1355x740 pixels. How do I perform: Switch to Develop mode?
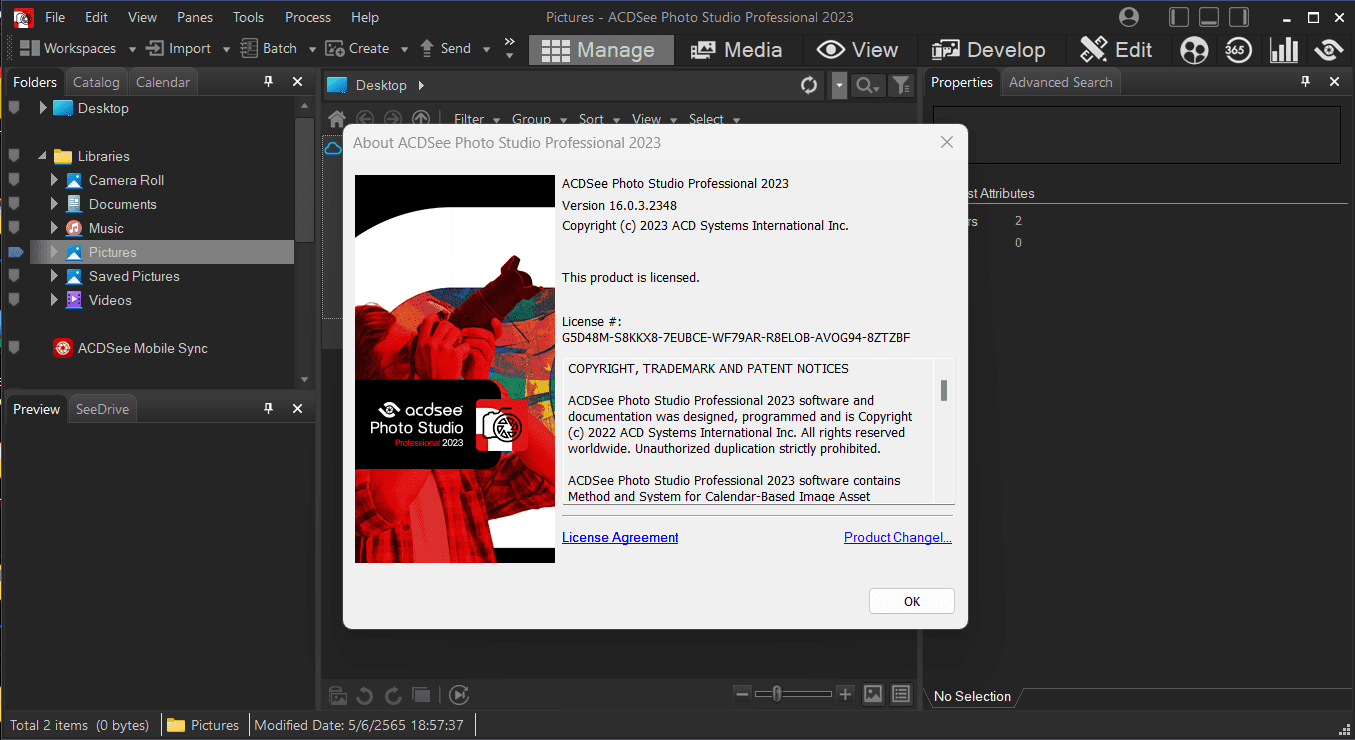pos(988,50)
